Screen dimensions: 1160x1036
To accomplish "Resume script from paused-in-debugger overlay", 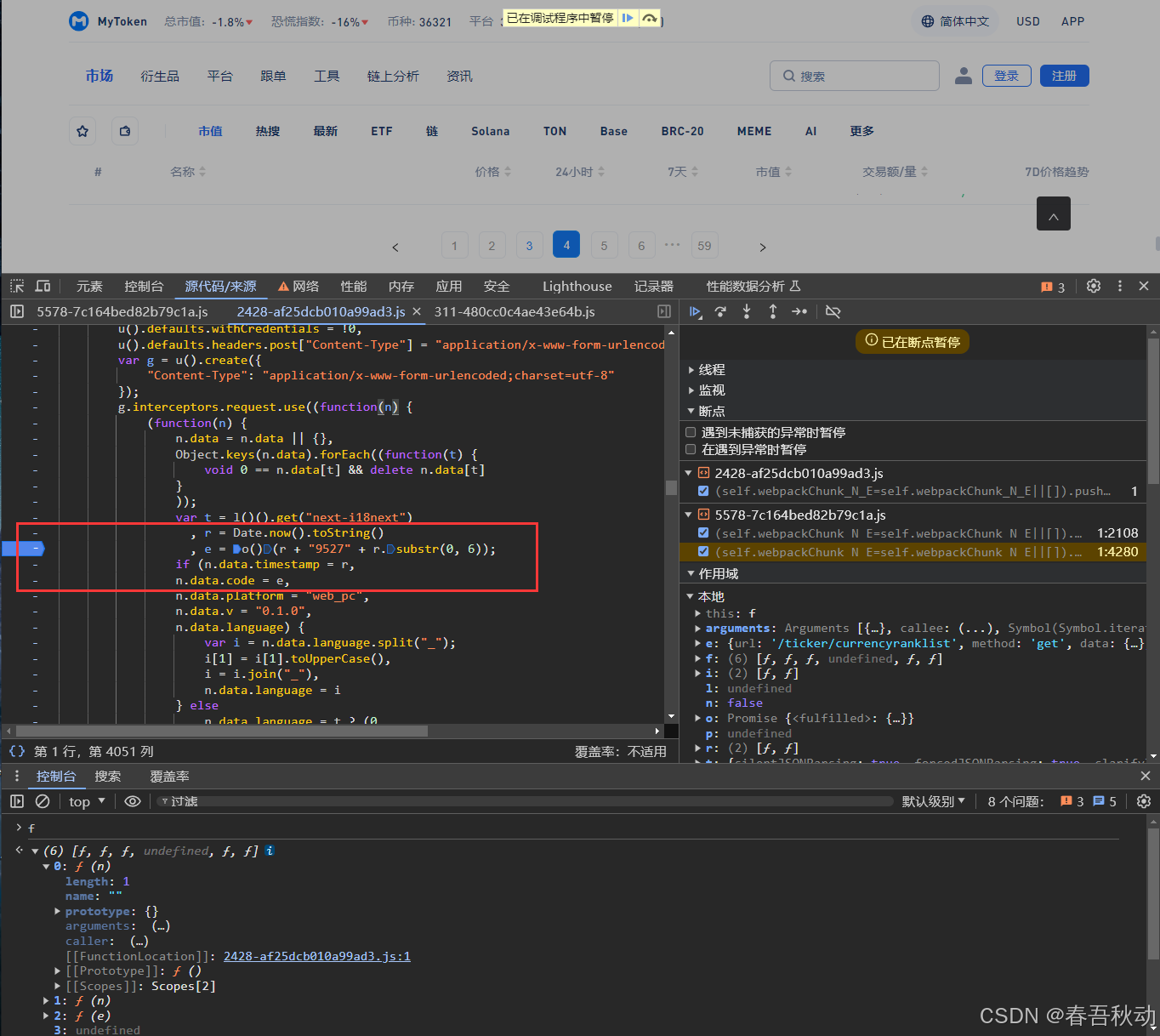I will click(x=628, y=18).
